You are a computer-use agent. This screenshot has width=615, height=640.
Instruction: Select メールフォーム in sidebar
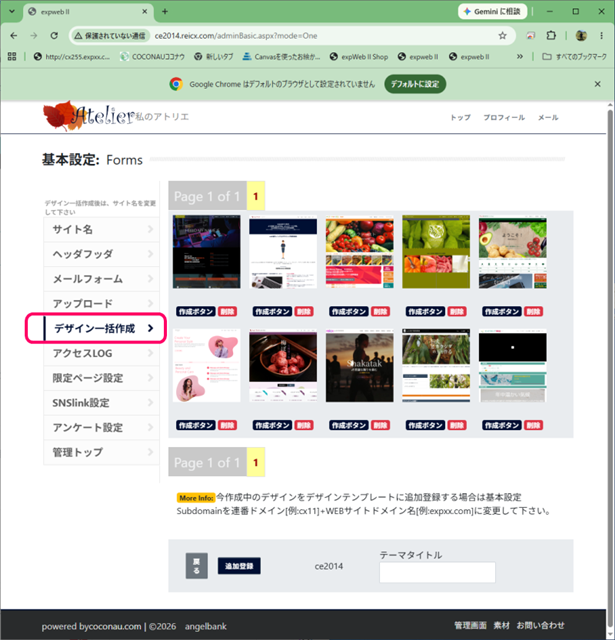pos(101,279)
